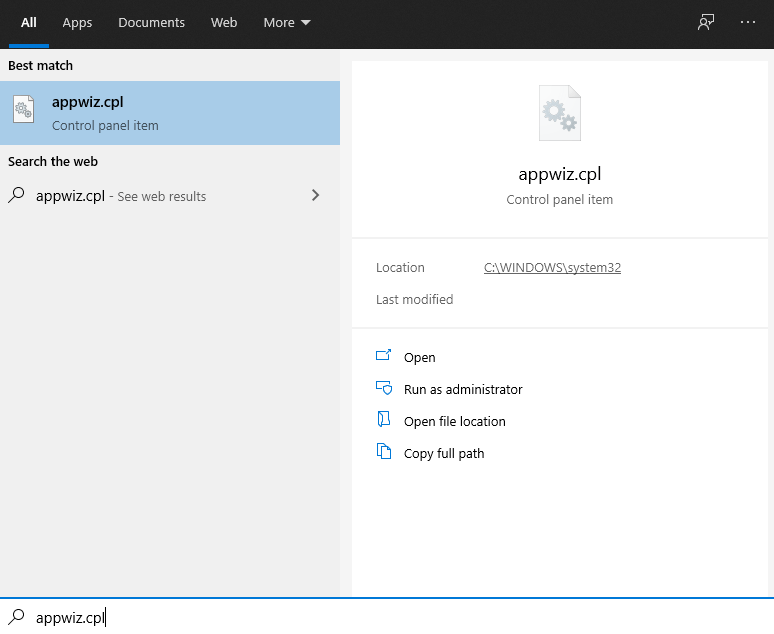
Task: Click the Open action icon
Action: click(383, 356)
